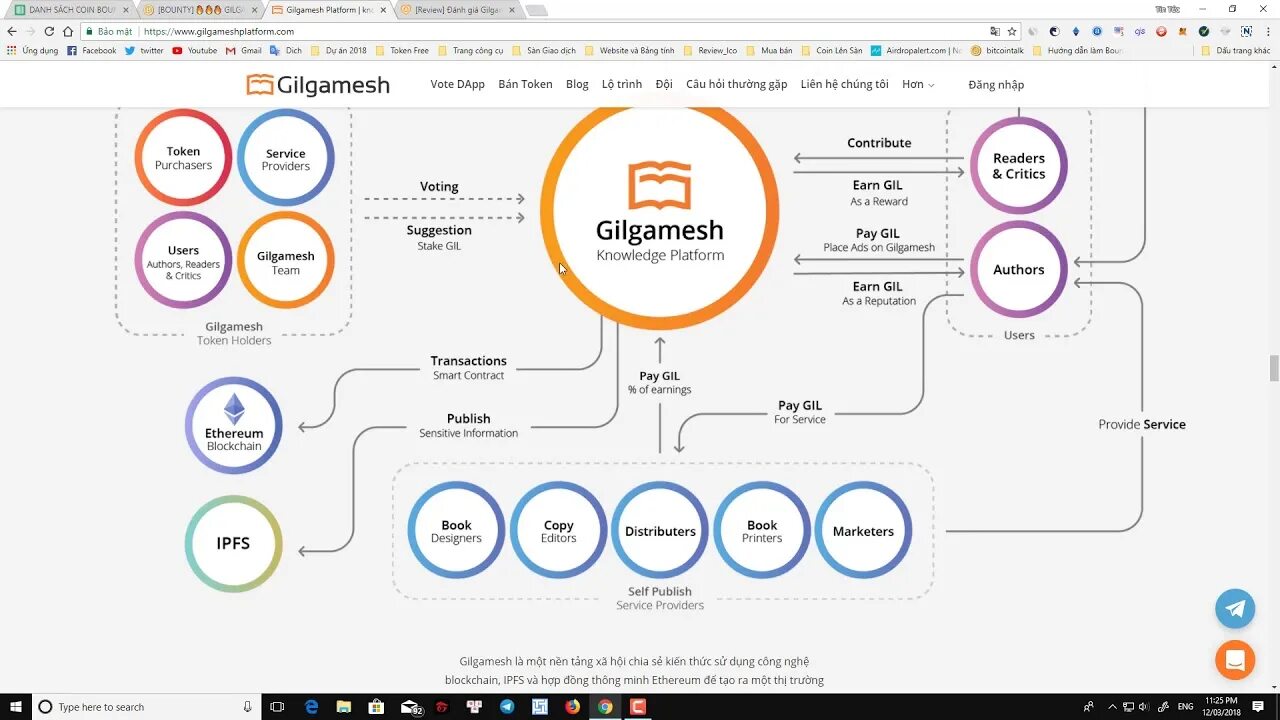Image resolution: width=1280 pixels, height=720 pixels.
Task: Click the Marketers circle in the diagram
Action: pyautogui.click(x=863, y=531)
